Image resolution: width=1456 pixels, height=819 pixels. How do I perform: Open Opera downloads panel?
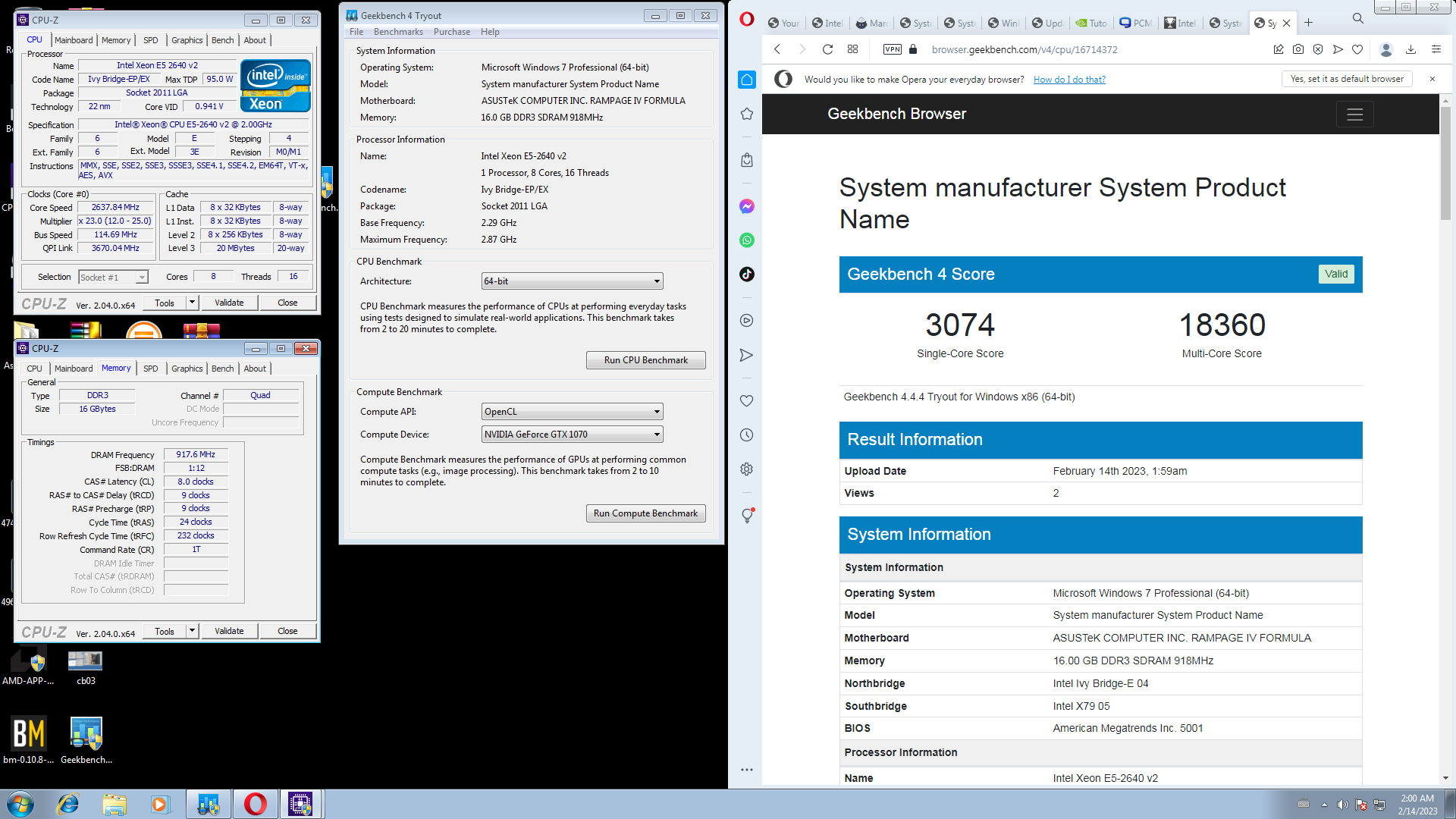click(x=1410, y=49)
